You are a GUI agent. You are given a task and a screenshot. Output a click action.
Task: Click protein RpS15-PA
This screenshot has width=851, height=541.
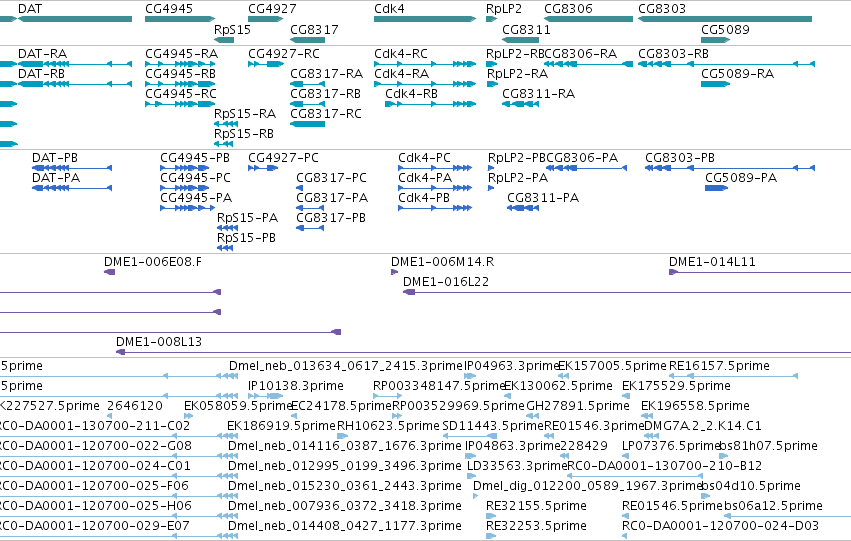point(227,228)
